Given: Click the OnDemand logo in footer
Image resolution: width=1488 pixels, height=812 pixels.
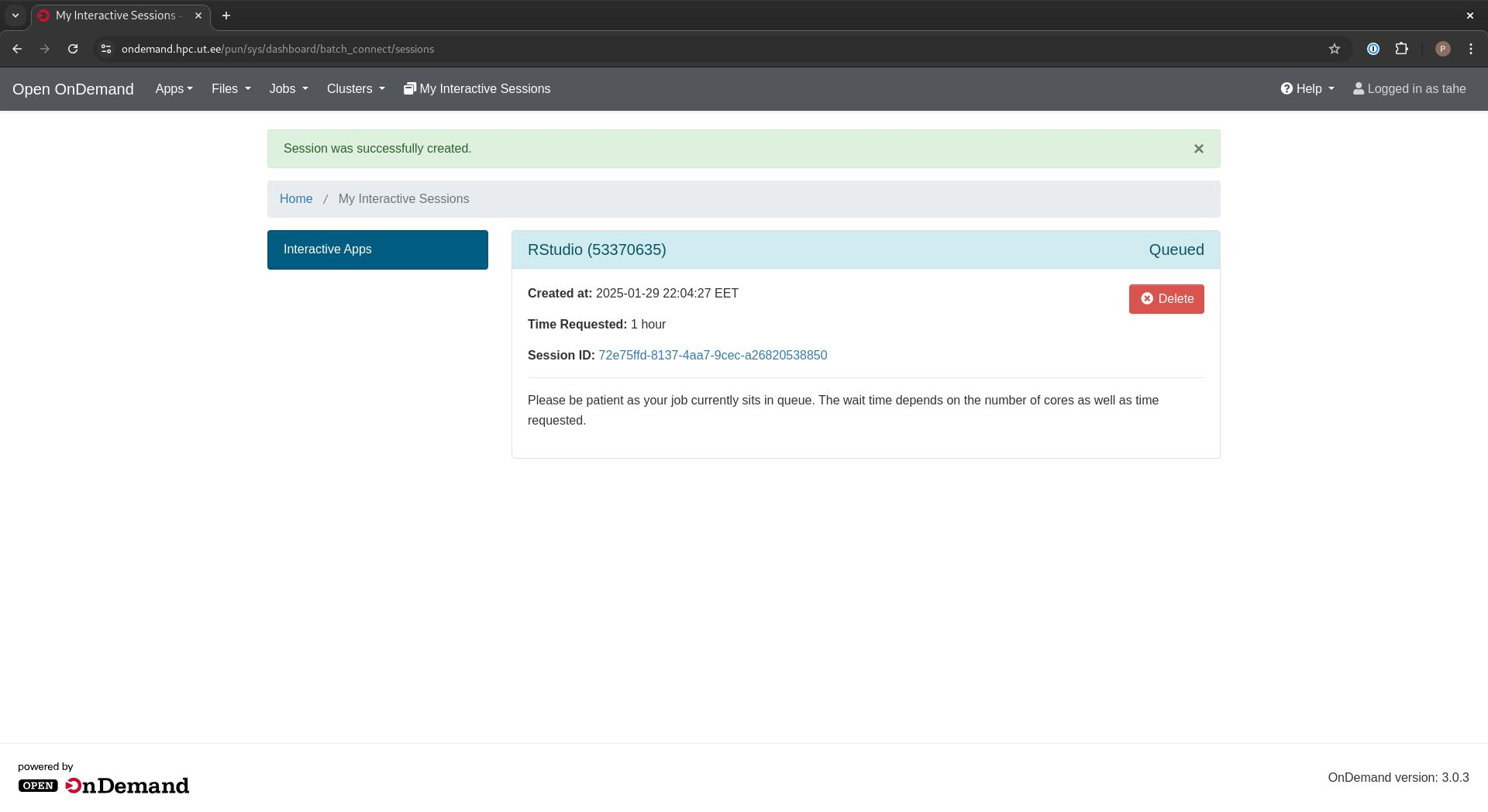Looking at the screenshot, I should point(103,786).
